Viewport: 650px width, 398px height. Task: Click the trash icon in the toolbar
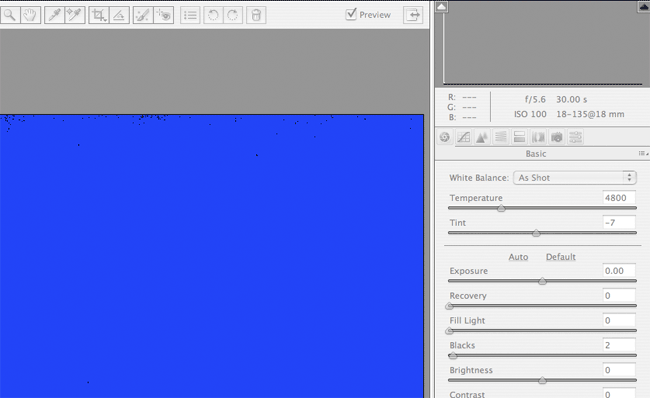click(256, 15)
